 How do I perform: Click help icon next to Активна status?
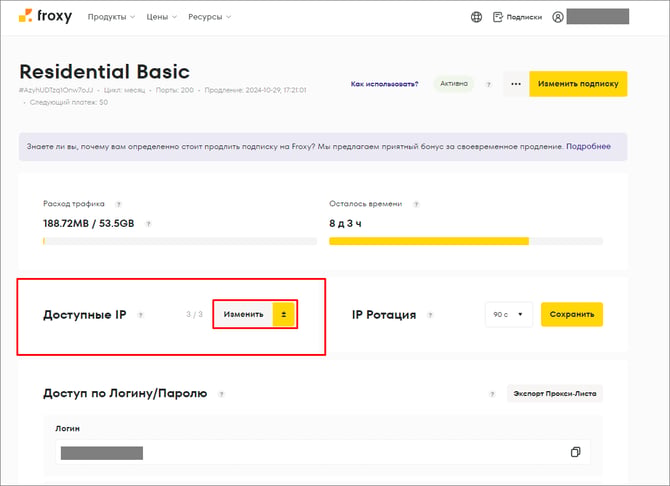tap(488, 84)
